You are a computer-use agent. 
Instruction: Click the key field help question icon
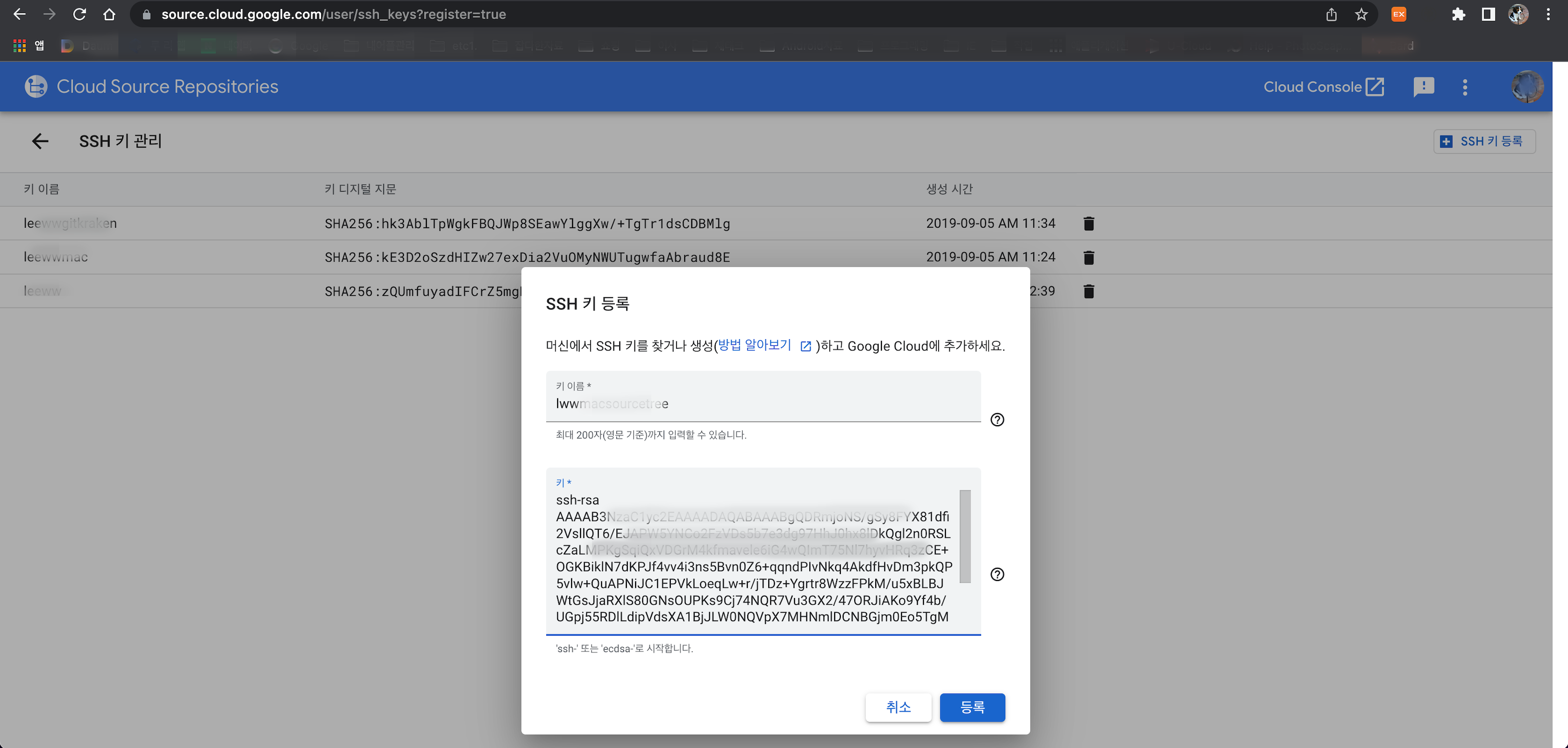pyautogui.click(x=997, y=575)
